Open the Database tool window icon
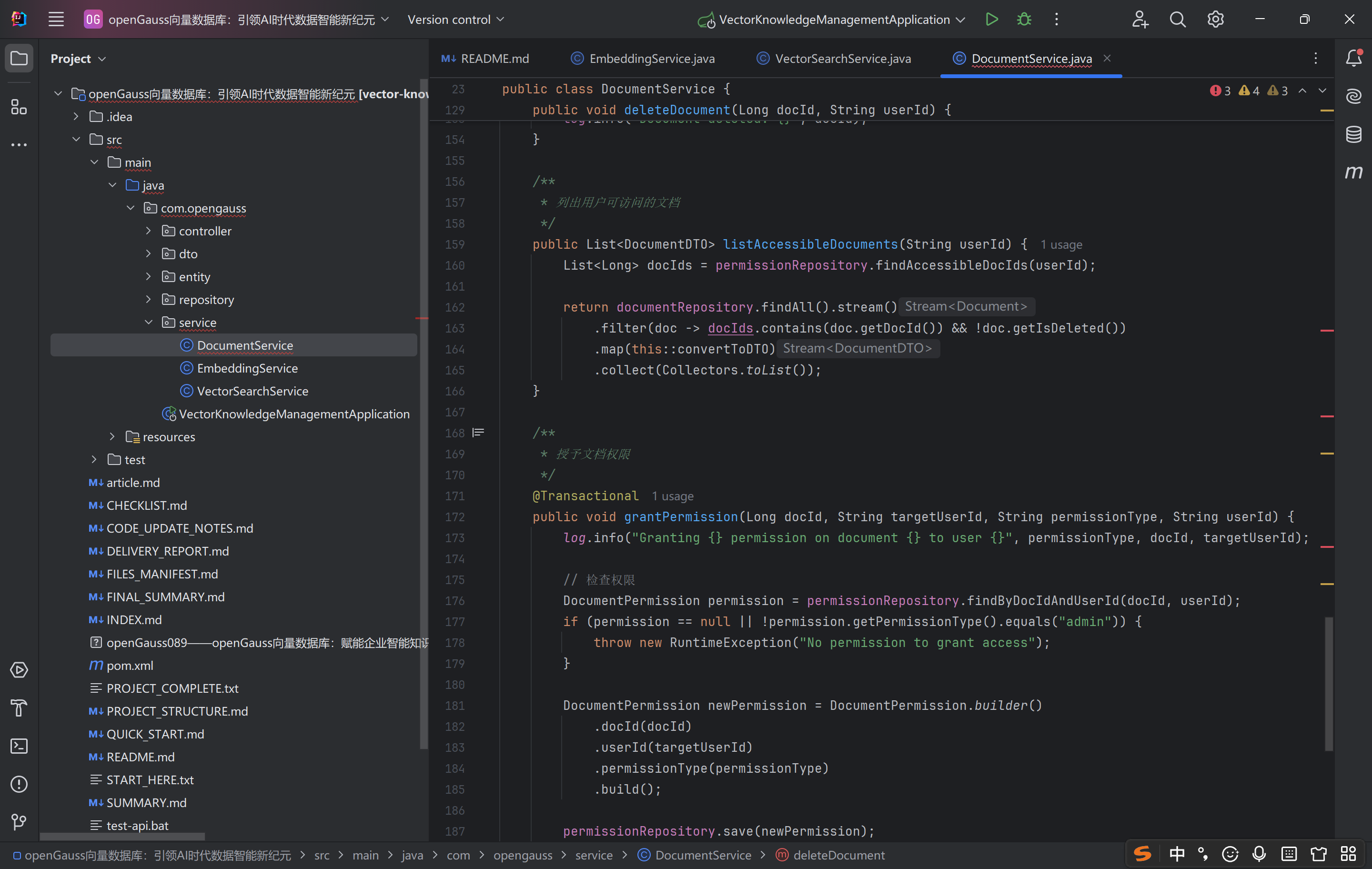1372x869 pixels. tap(1353, 134)
